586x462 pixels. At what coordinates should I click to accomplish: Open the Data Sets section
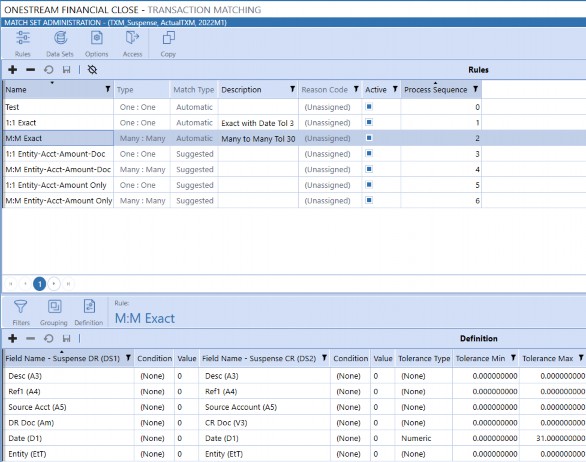(x=60, y=44)
